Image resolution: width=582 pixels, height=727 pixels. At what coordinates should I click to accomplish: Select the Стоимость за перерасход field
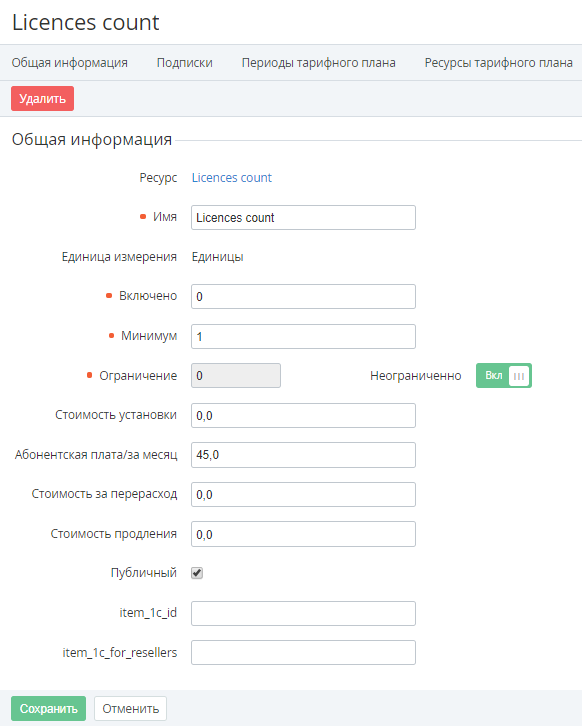point(303,494)
